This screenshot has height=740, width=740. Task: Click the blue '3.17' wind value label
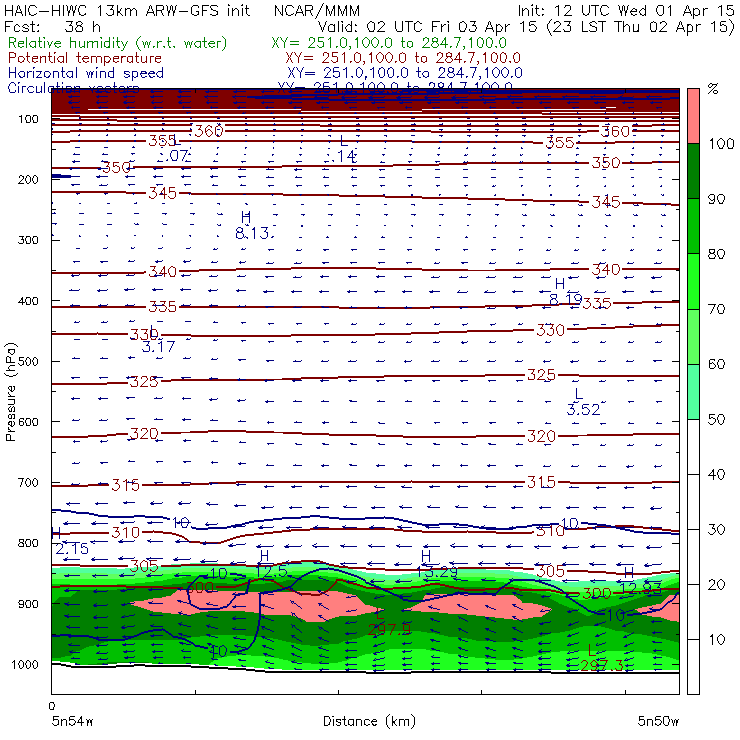coord(158,347)
